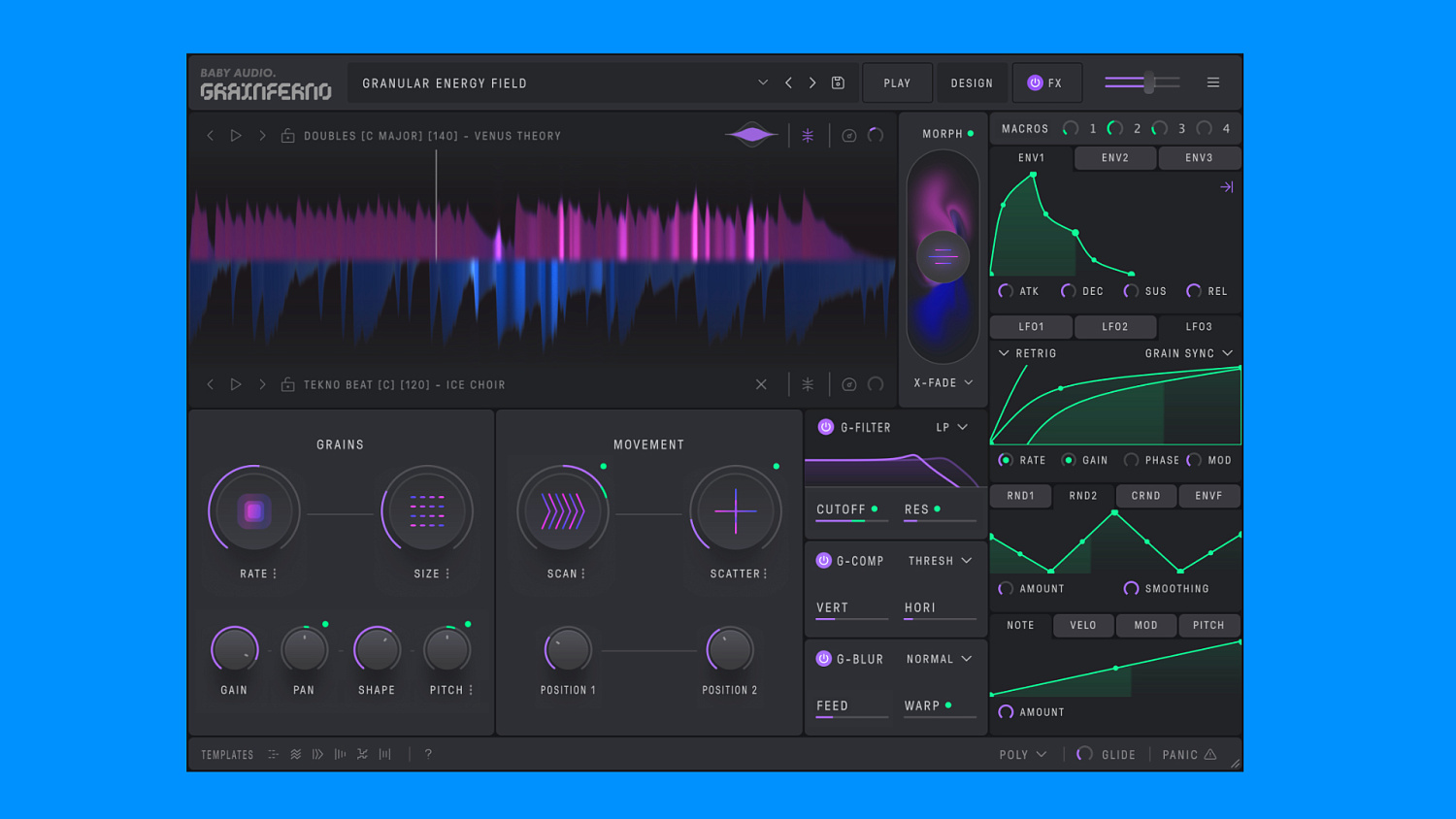Viewport: 1456px width, 819px height.
Task: Open help with the question mark
Action: pyautogui.click(x=428, y=754)
